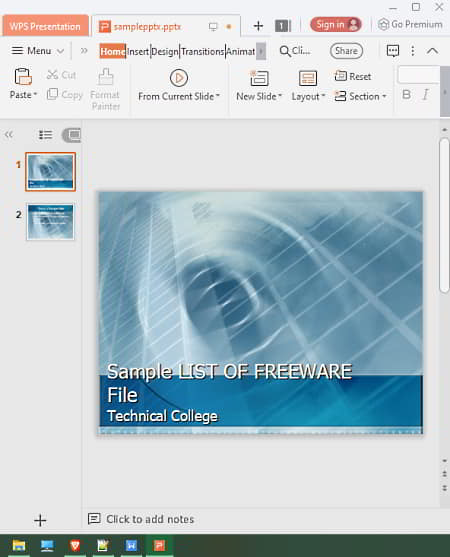Select slide 2 thumbnail
The width and height of the screenshot is (450, 557).
click(50, 222)
